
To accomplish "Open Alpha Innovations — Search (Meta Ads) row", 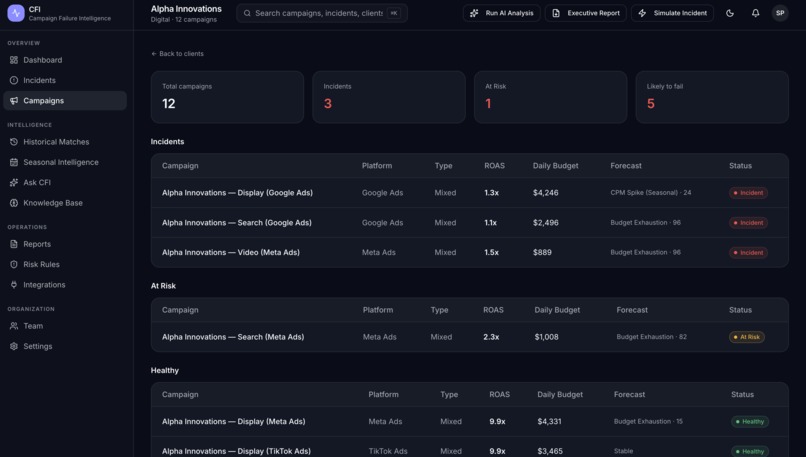I will click(470, 337).
